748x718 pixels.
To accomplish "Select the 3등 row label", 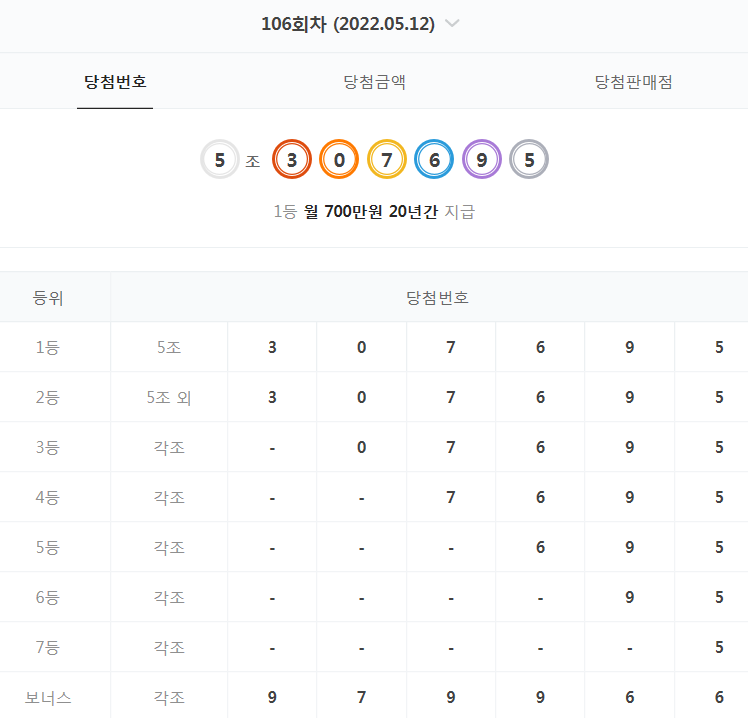I will point(48,447).
